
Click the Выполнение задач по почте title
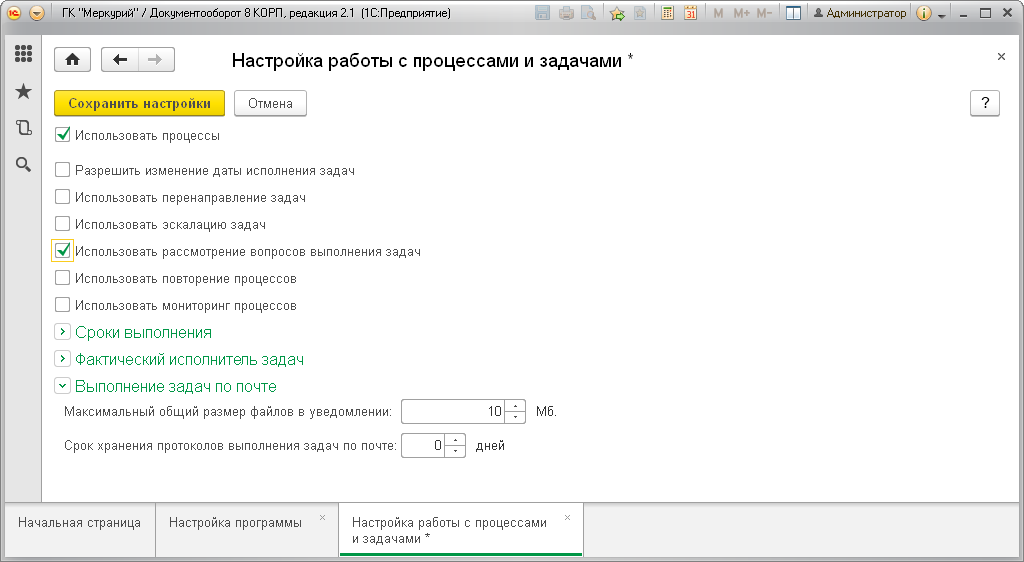coord(176,386)
